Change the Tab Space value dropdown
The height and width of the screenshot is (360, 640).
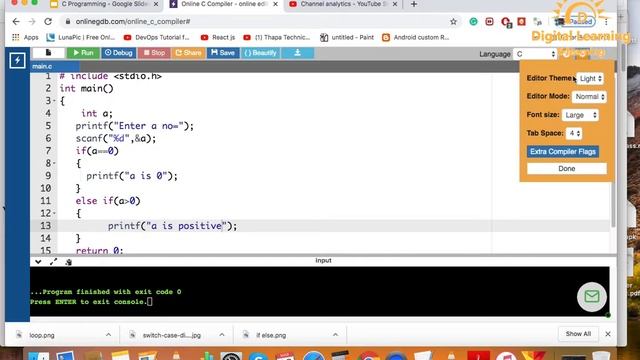(574, 133)
